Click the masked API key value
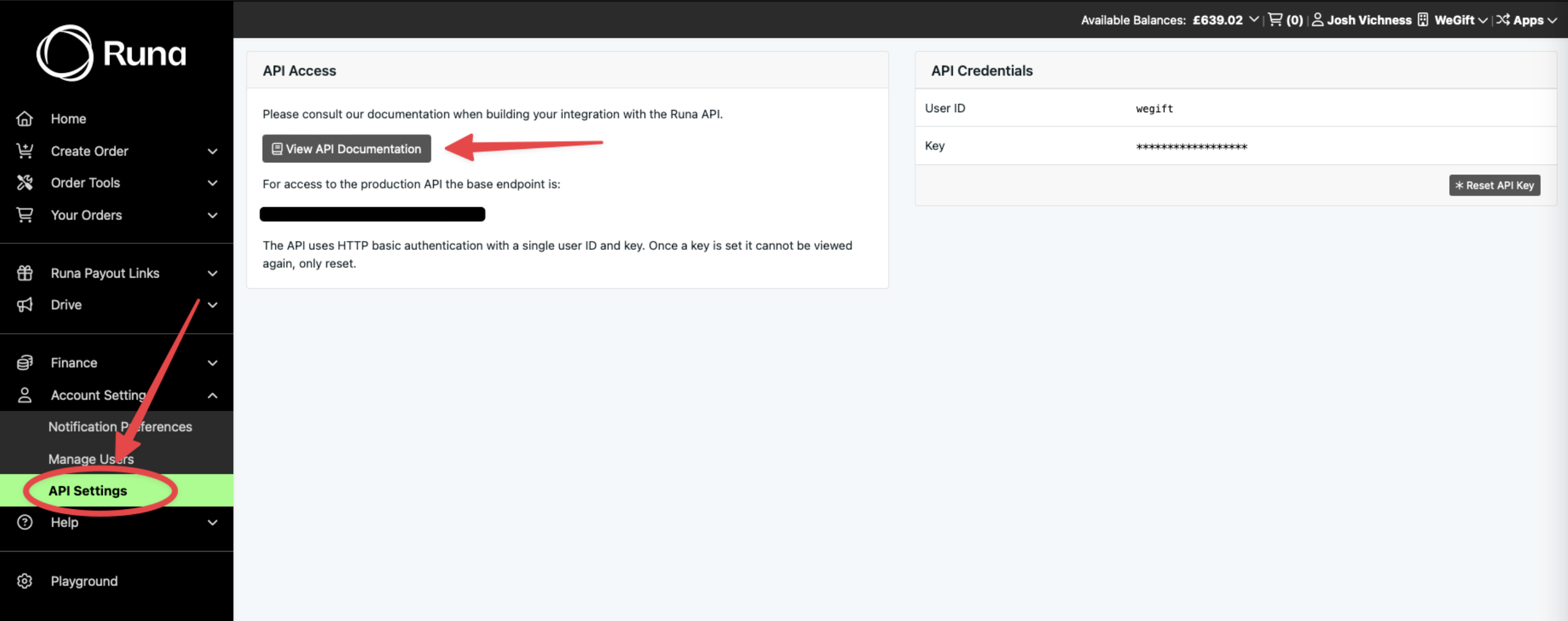The width and height of the screenshot is (1568, 621). [x=1191, y=147]
